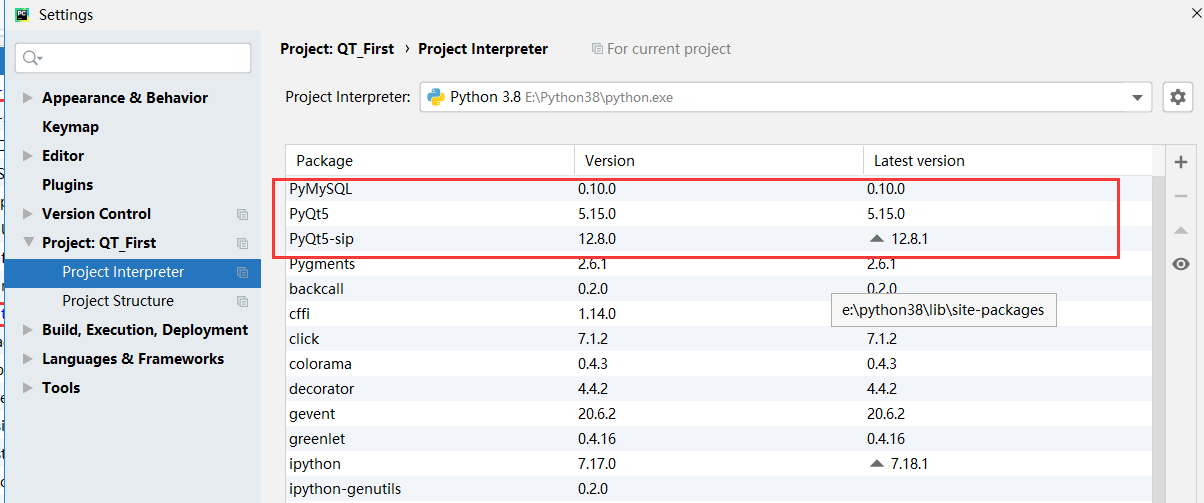Click the search magnifier icon in settings
Screen dimensions: 1204x503
pyautogui.click(x=32, y=58)
